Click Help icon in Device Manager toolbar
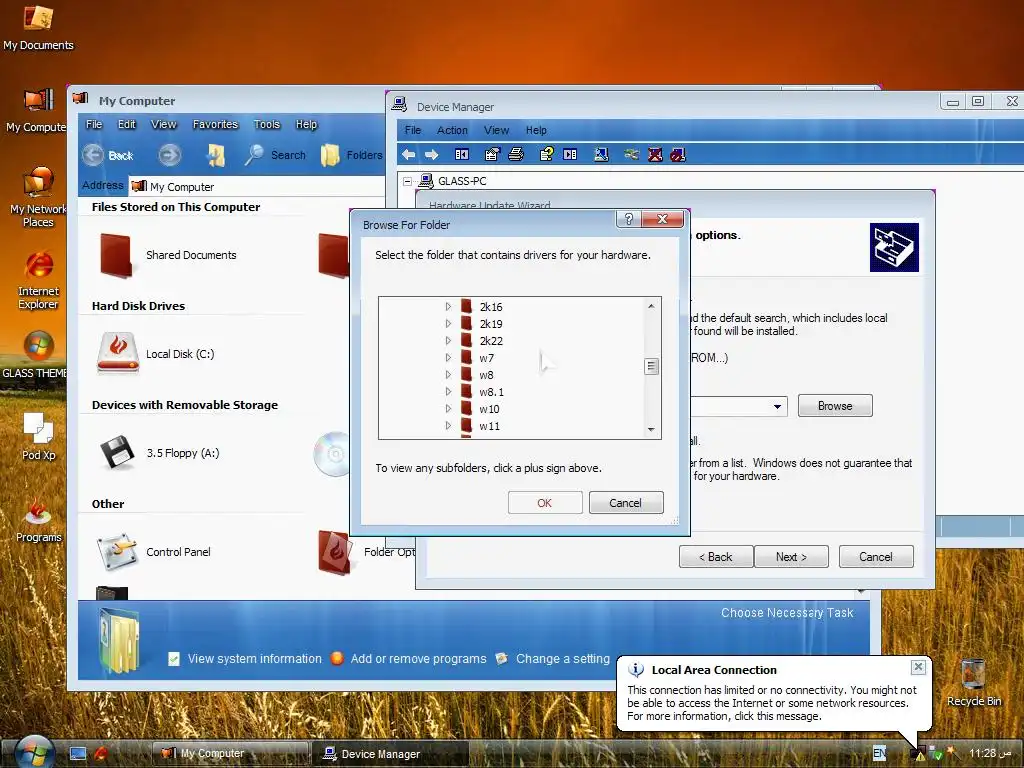The width and height of the screenshot is (1024, 768). tap(547, 155)
